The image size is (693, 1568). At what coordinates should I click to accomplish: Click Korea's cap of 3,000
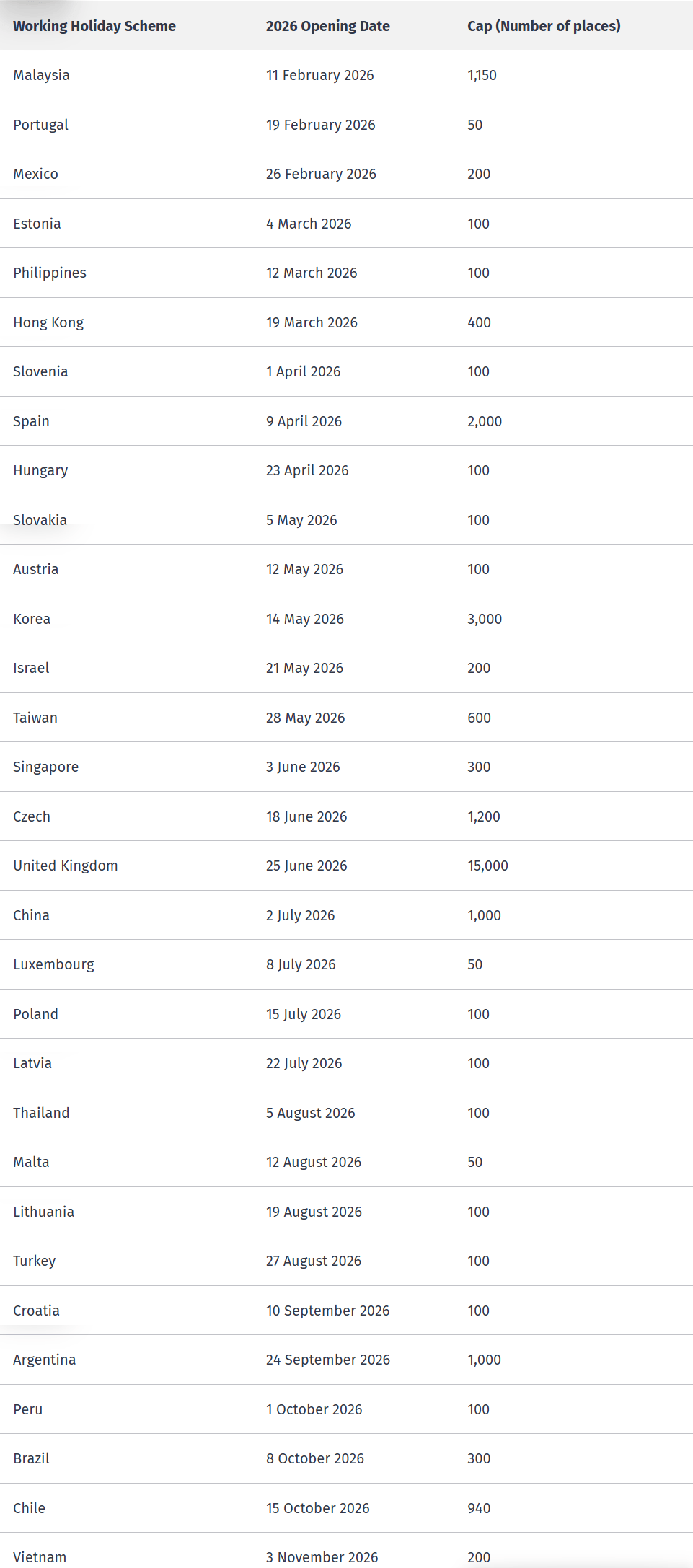coord(485,619)
